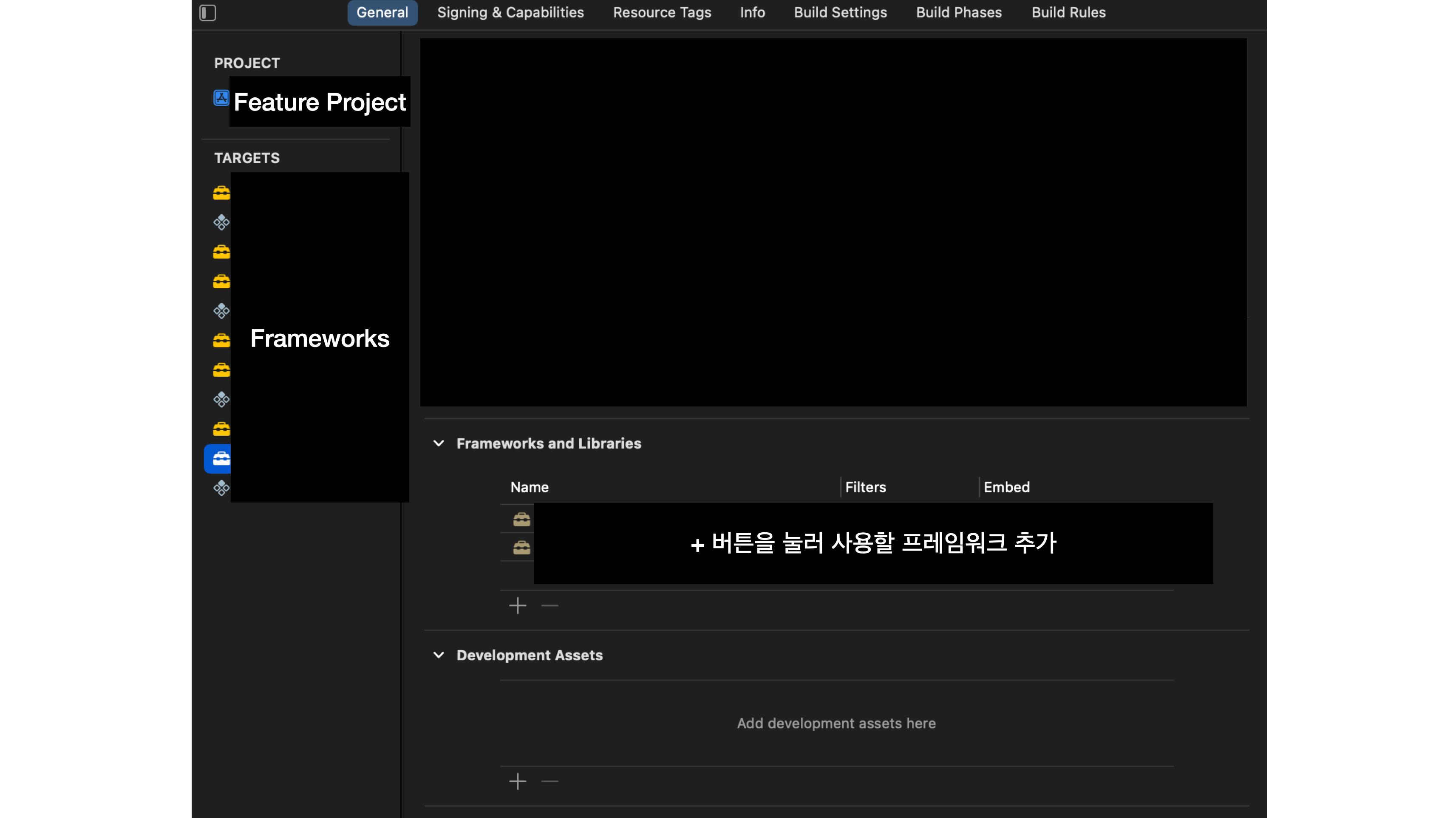Collapse the Frameworks and Libraries section
The image size is (1456, 818).
pos(439,443)
